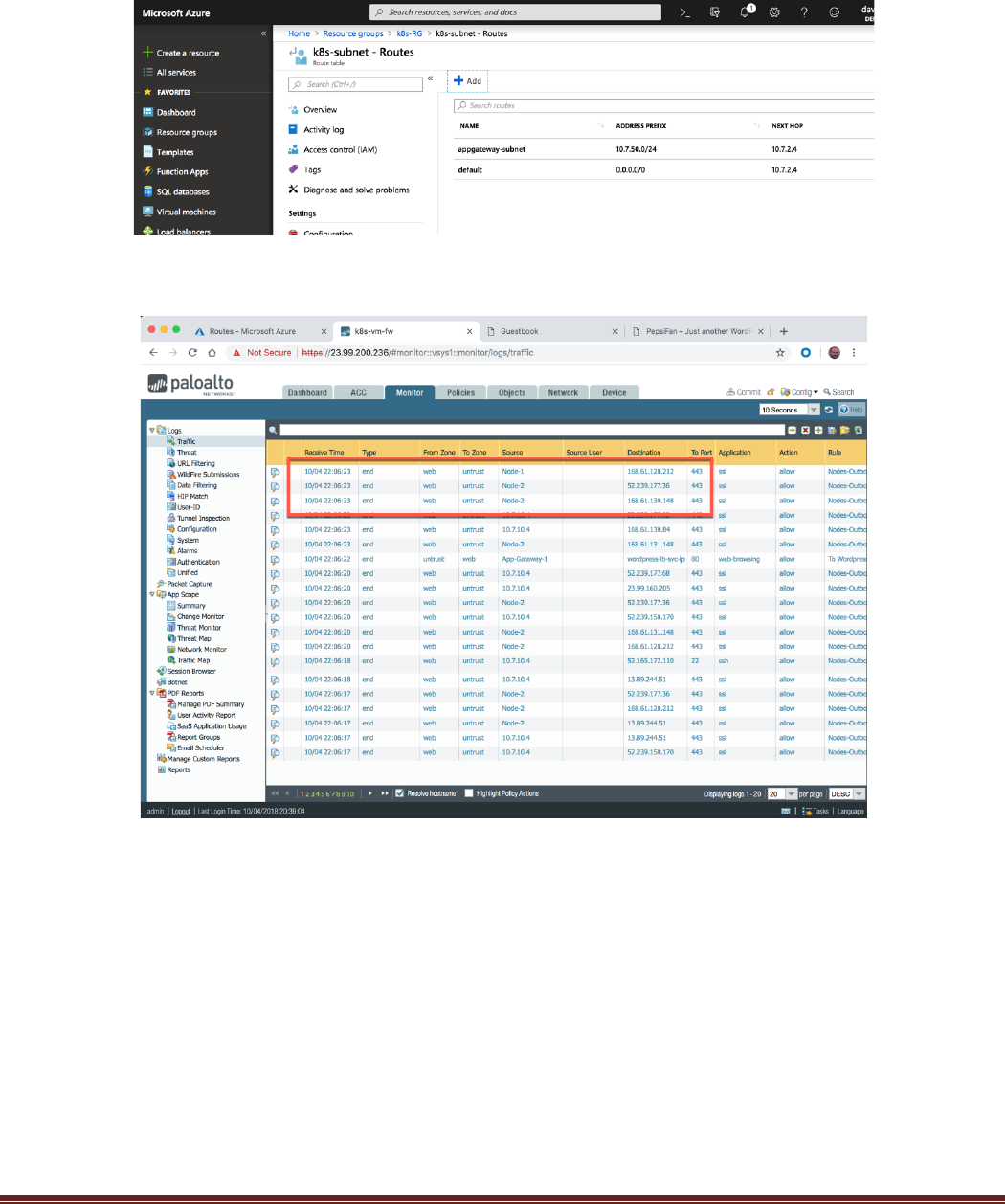Apply the log filter green arrow icon

pyautogui.click(x=792, y=431)
